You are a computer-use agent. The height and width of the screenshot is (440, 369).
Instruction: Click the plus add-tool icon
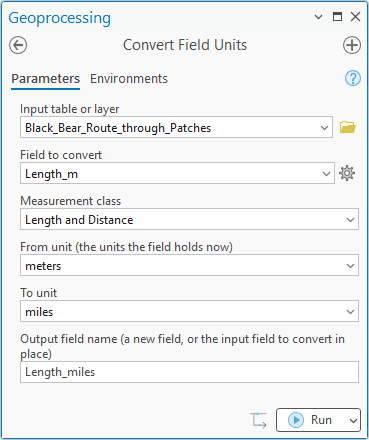pos(352,45)
